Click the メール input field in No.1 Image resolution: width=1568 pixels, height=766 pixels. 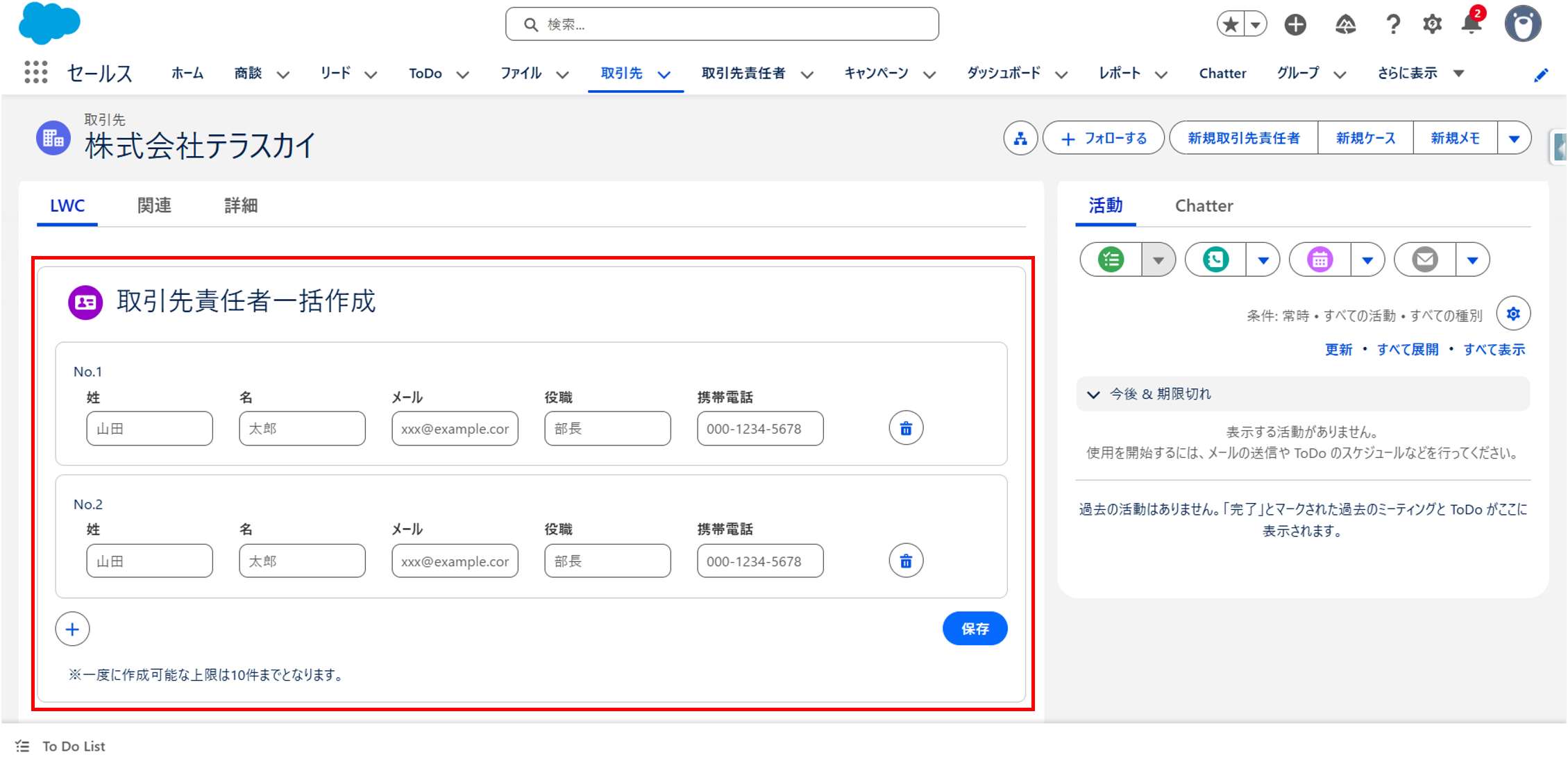455,429
